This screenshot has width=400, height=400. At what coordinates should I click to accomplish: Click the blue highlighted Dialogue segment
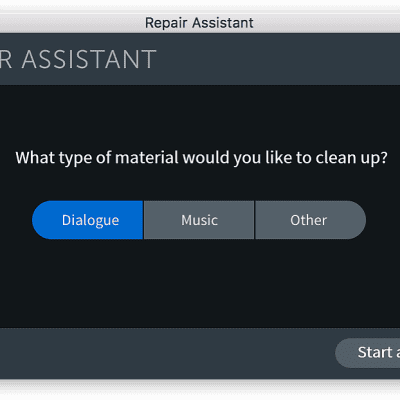(88, 220)
